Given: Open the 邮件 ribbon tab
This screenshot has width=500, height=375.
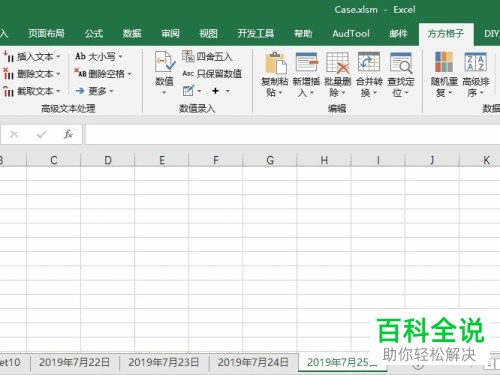Looking at the screenshot, I should tap(399, 33).
